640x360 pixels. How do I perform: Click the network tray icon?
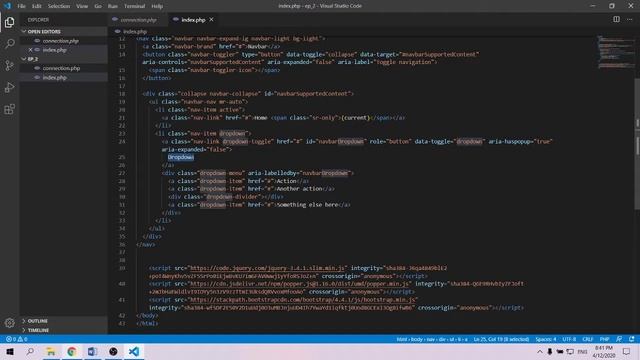coord(570,351)
